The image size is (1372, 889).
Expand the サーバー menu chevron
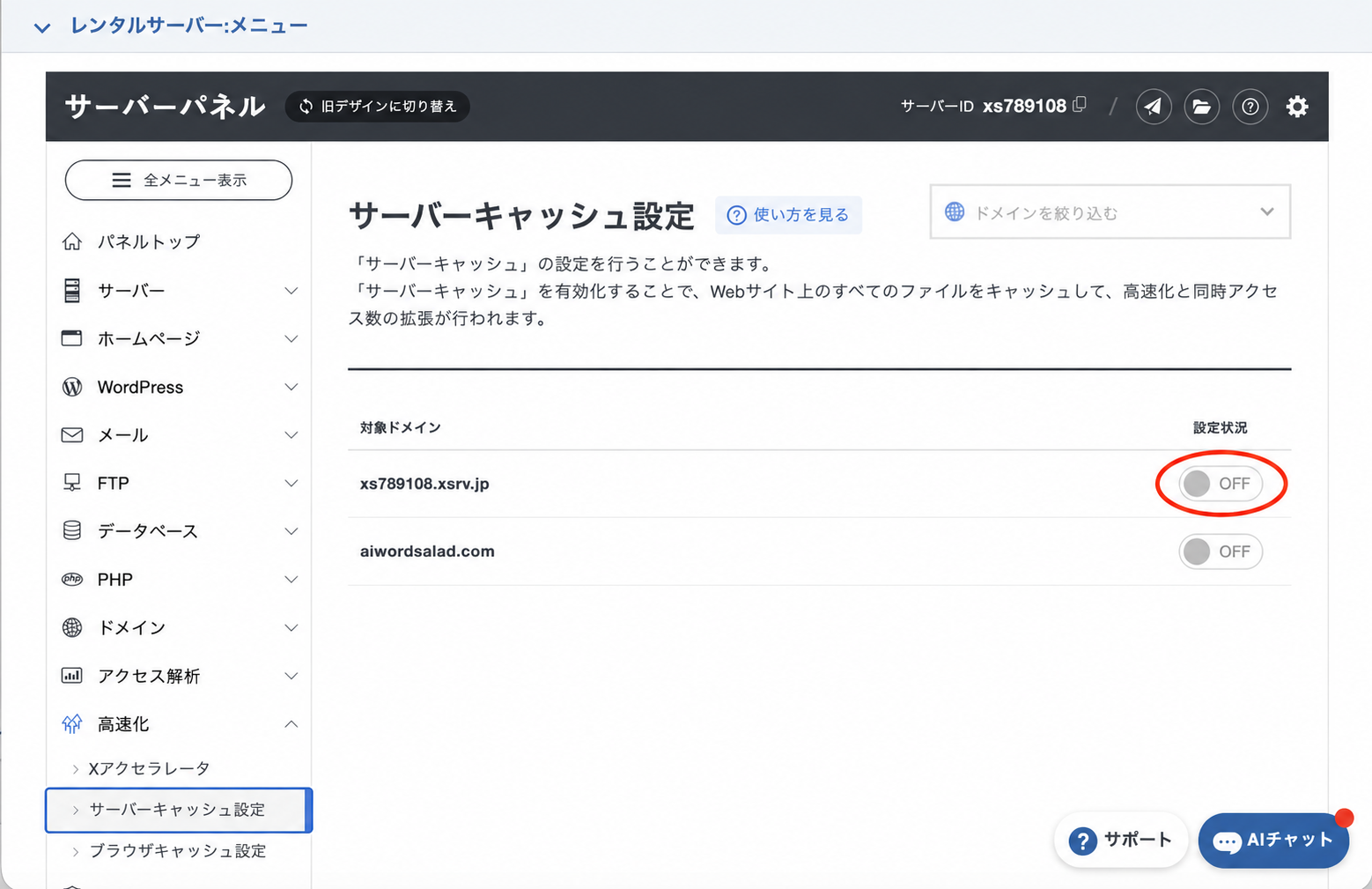pos(291,291)
